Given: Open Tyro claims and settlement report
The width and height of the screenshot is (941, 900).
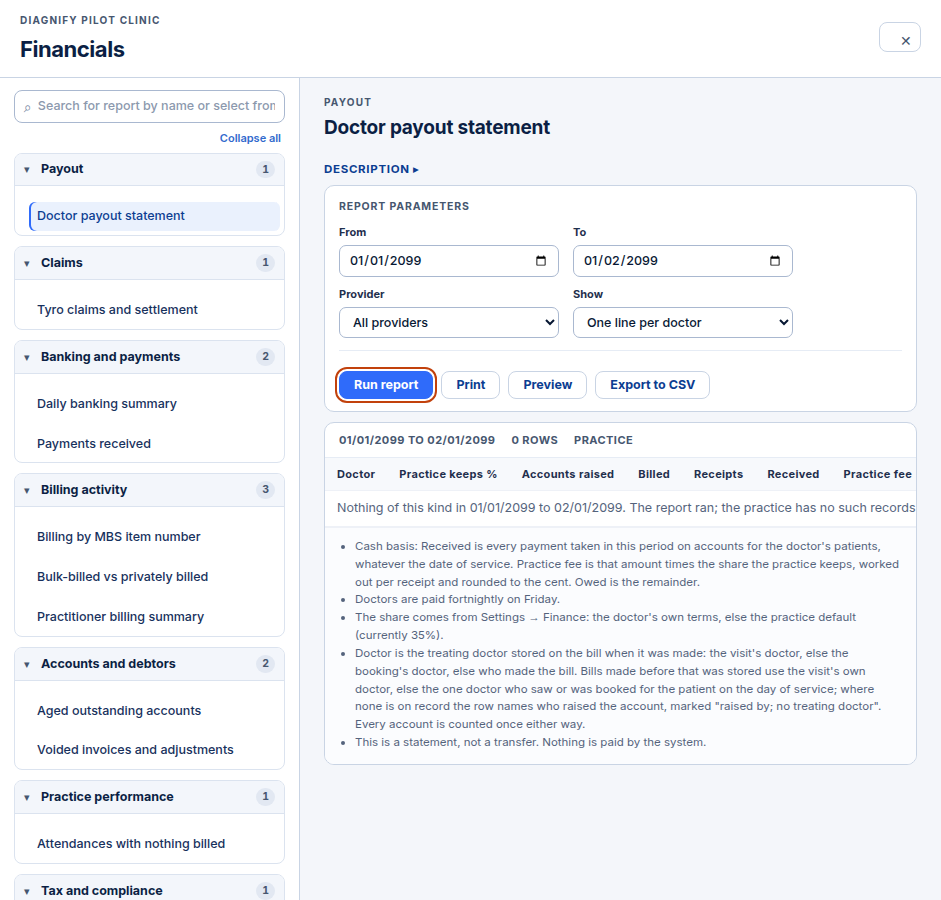Looking at the screenshot, I should click(x=154, y=310).
